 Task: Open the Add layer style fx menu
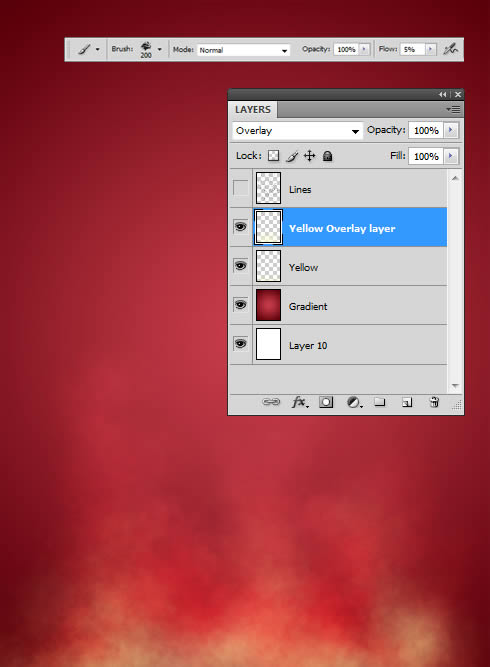point(299,402)
